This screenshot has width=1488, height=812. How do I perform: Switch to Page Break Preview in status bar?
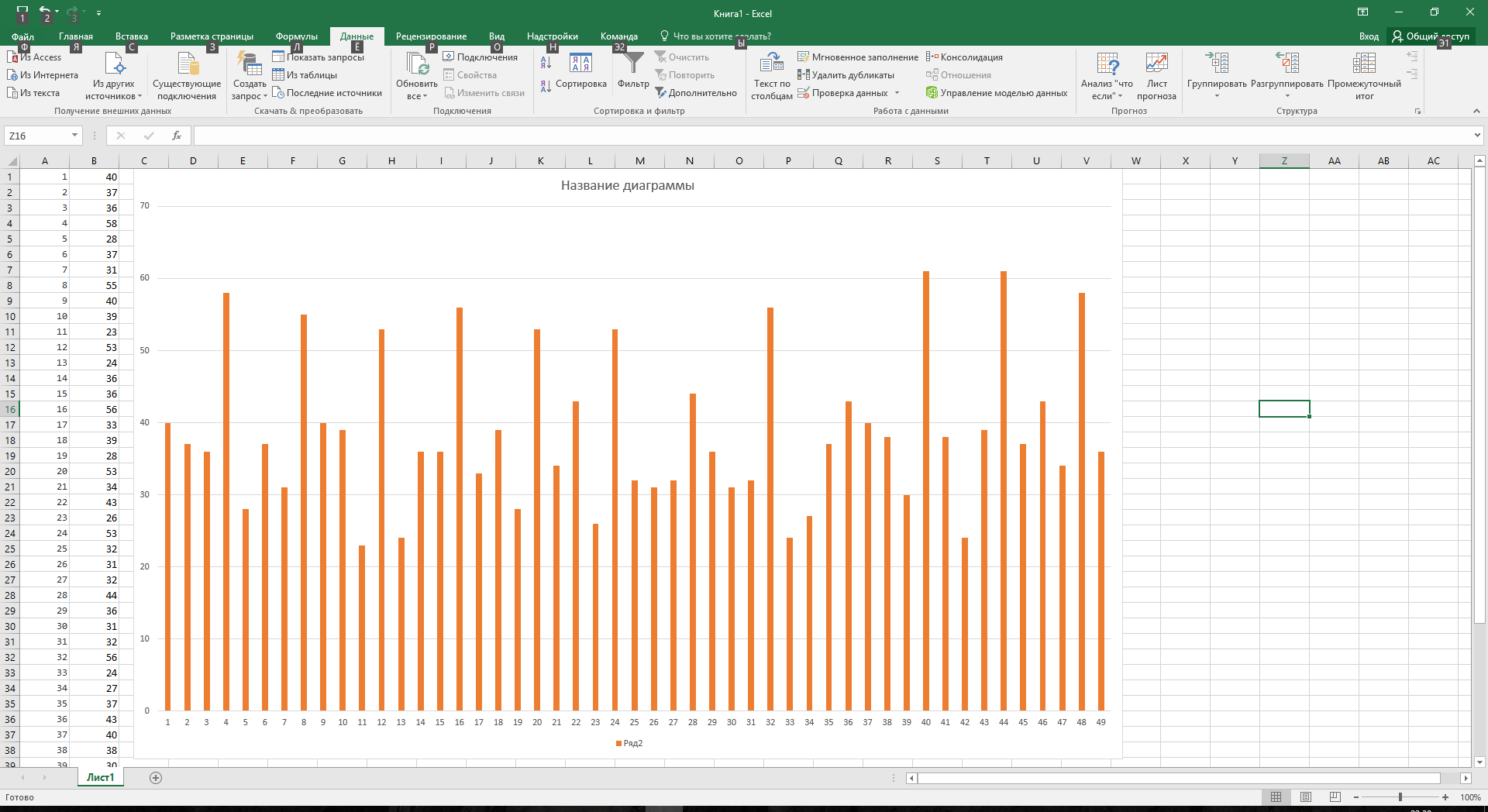(1335, 797)
